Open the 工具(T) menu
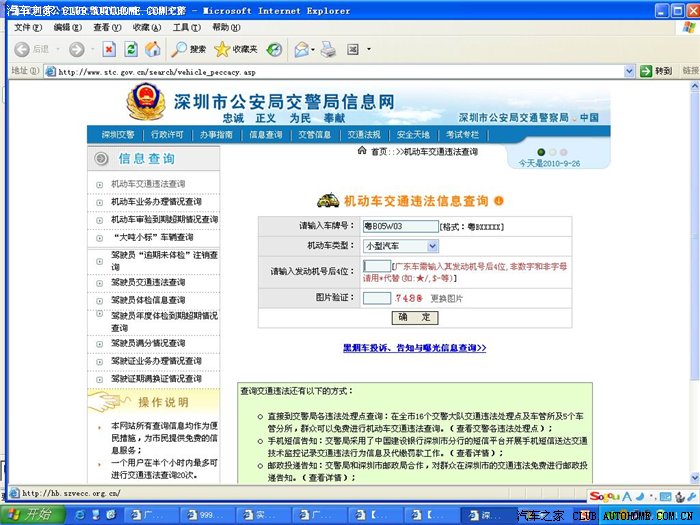This screenshot has width=700, height=525. [186, 27]
